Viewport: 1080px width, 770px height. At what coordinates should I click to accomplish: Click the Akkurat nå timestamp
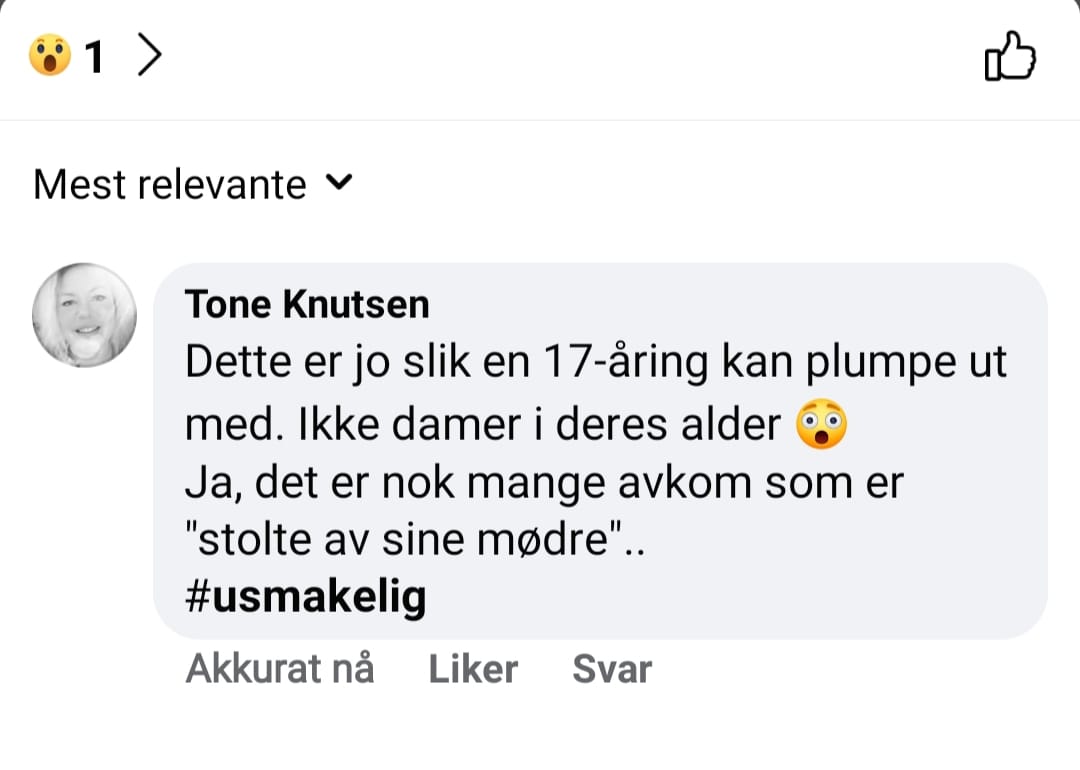[280, 668]
